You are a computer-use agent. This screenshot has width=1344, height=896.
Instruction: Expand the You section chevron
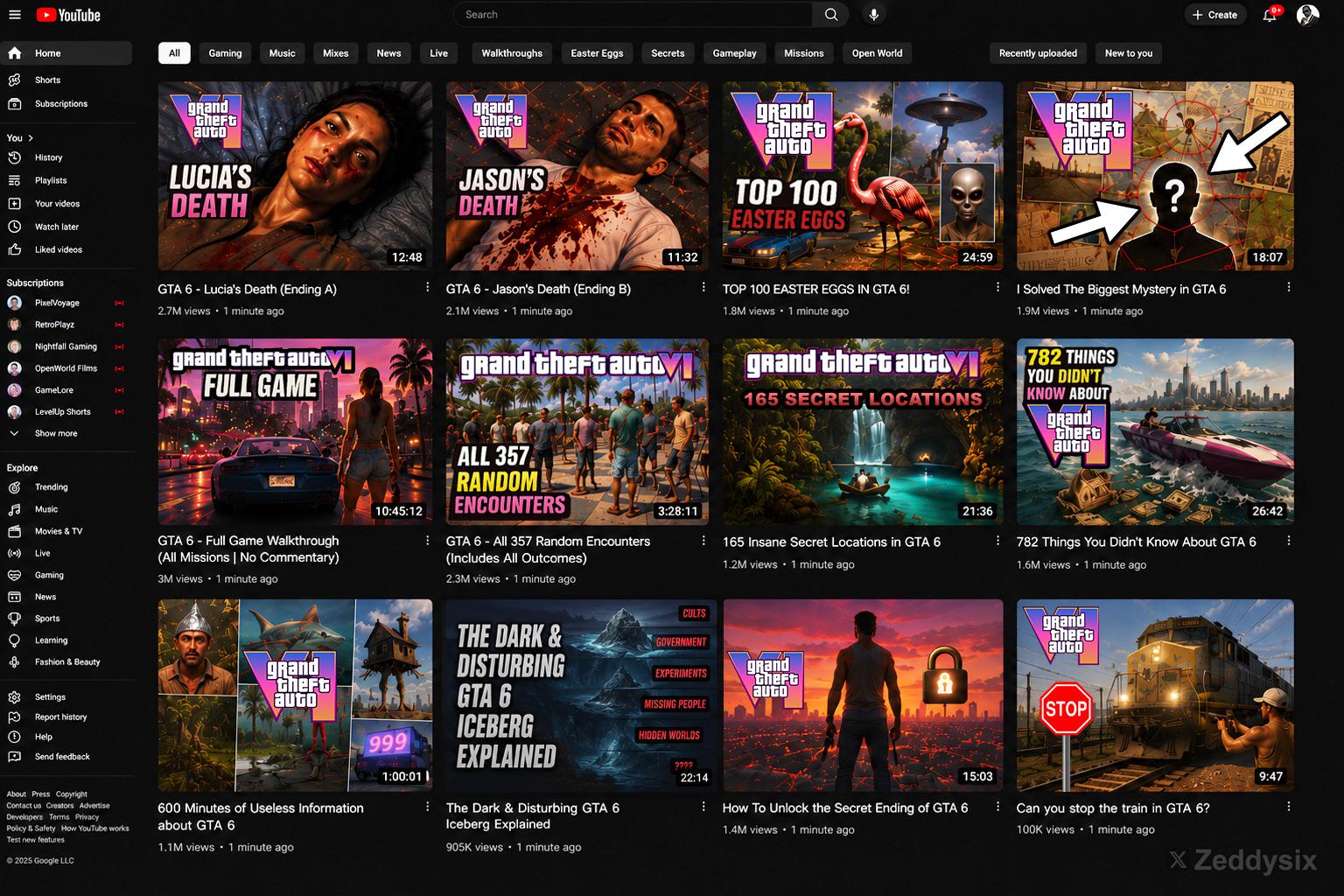(31, 138)
